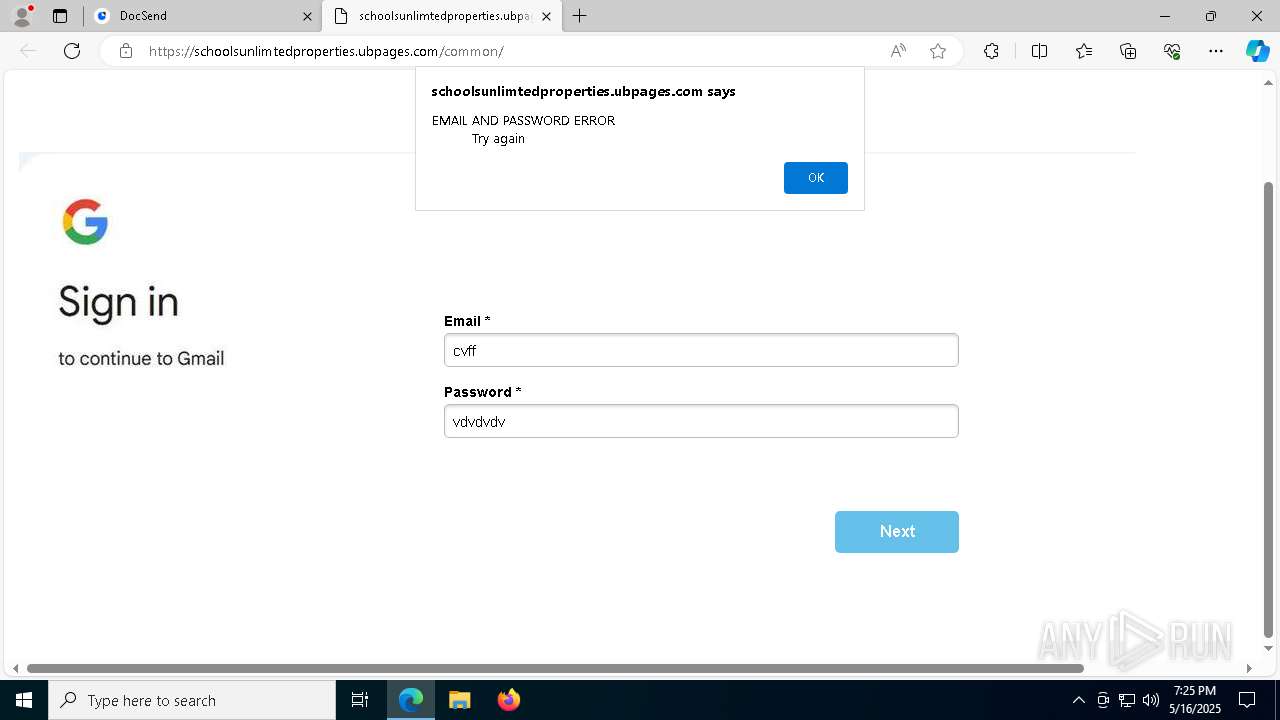Screen dimensions: 1280x720
Task: Click the scroll down arrow
Action: [x=1269, y=649]
